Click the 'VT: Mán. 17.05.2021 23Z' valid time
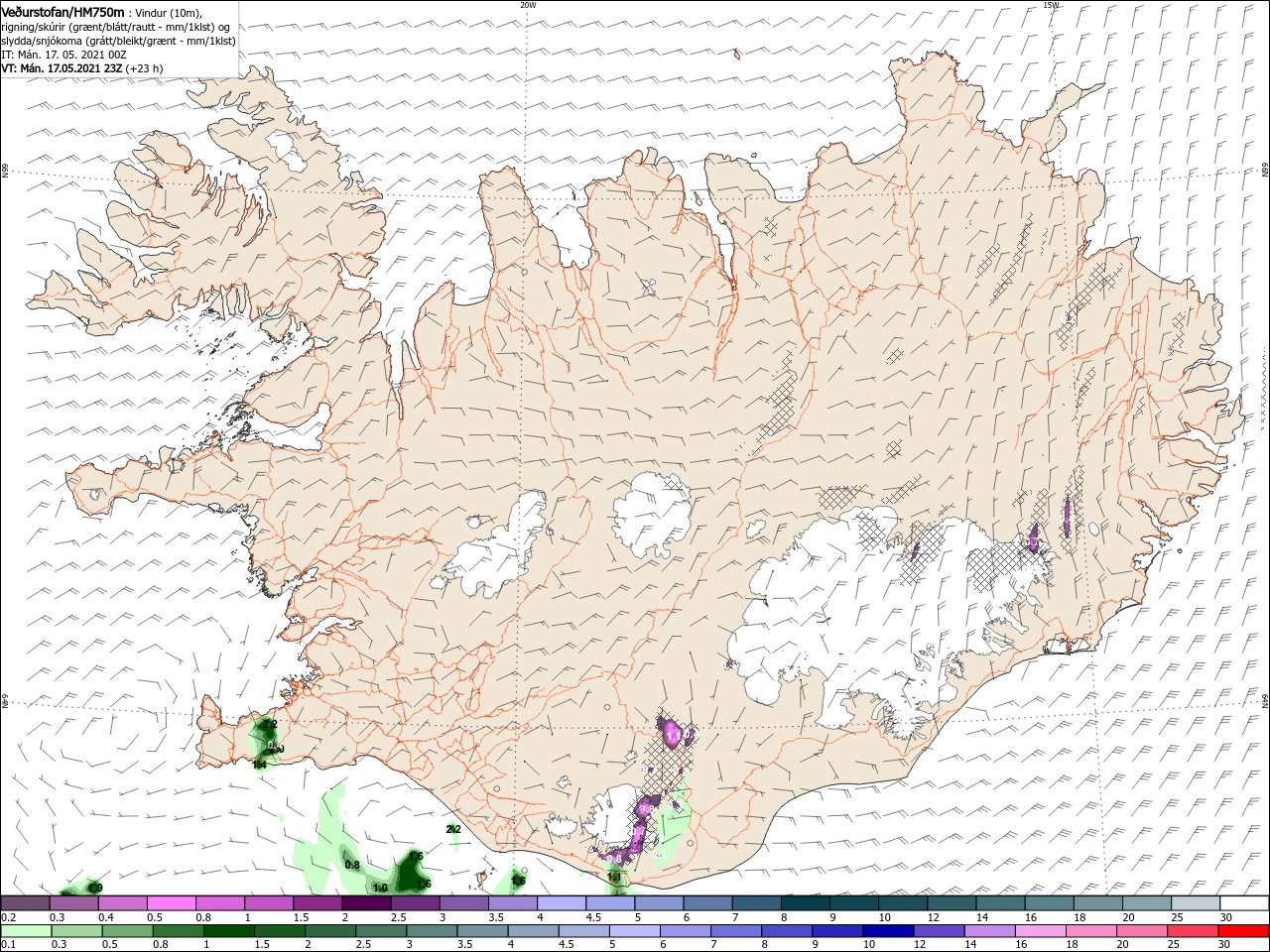1270x952 pixels. pyautogui.click(x=63, y=69)
